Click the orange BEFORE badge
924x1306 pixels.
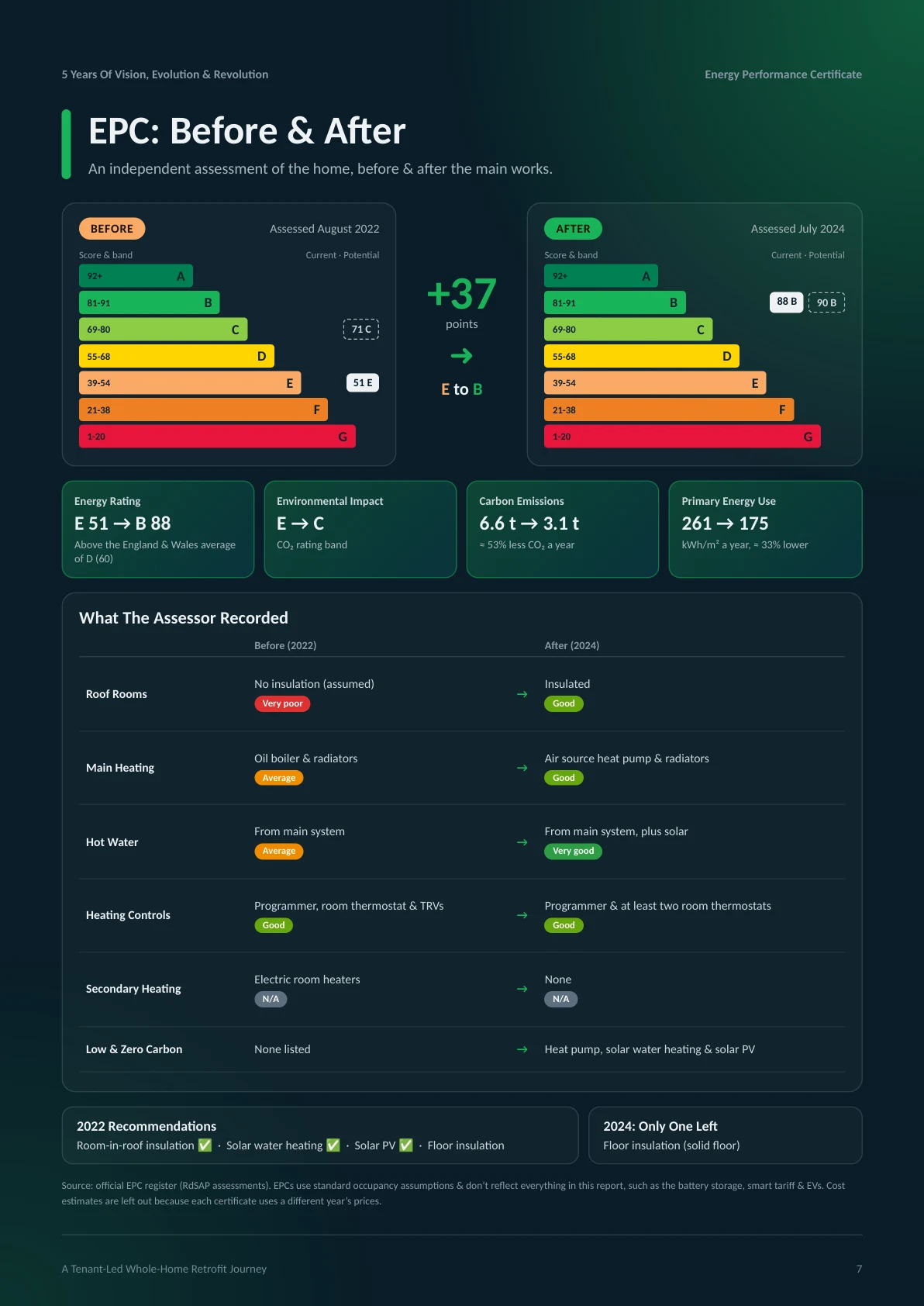(112, 229)
